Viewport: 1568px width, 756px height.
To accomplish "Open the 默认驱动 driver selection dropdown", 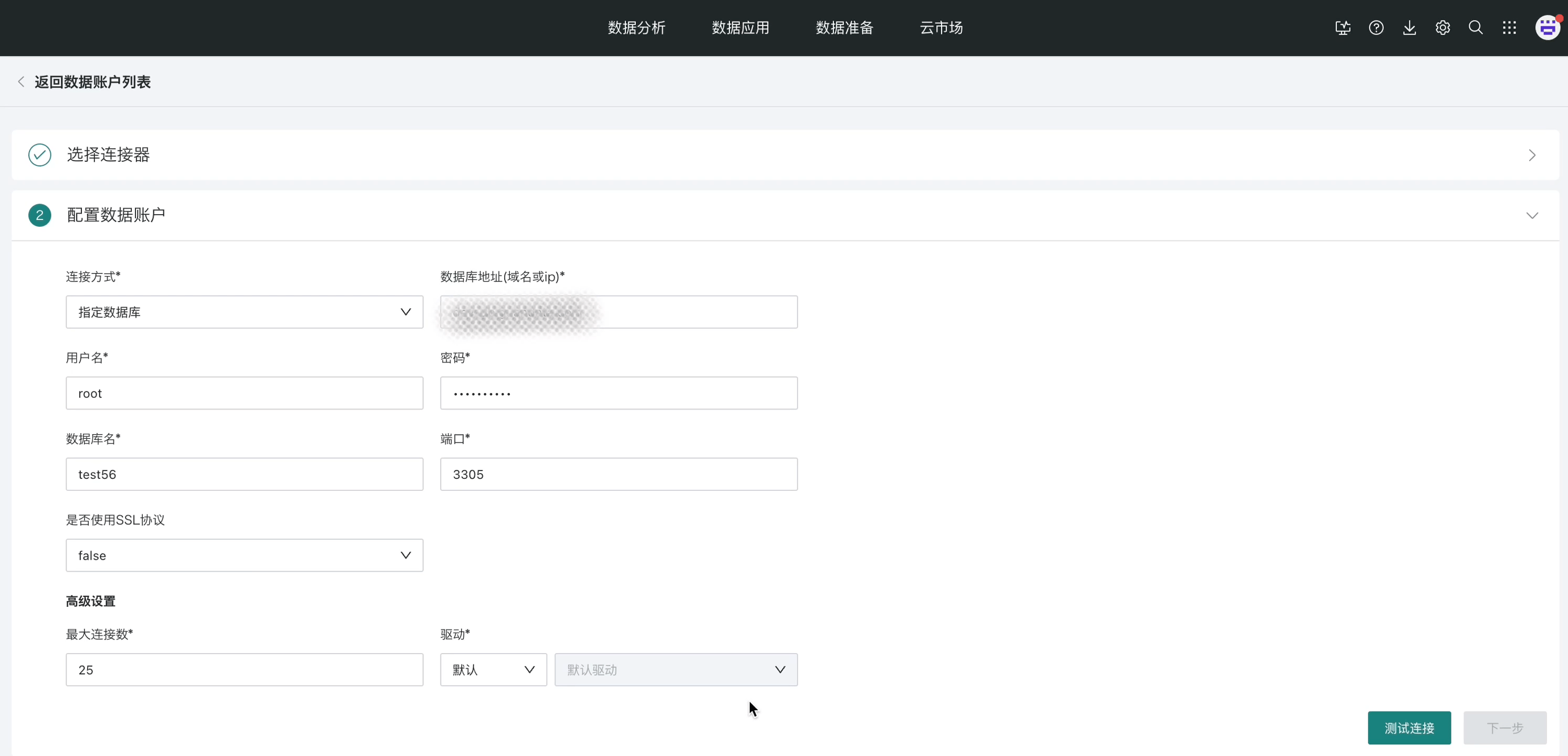I will [676, 669].
